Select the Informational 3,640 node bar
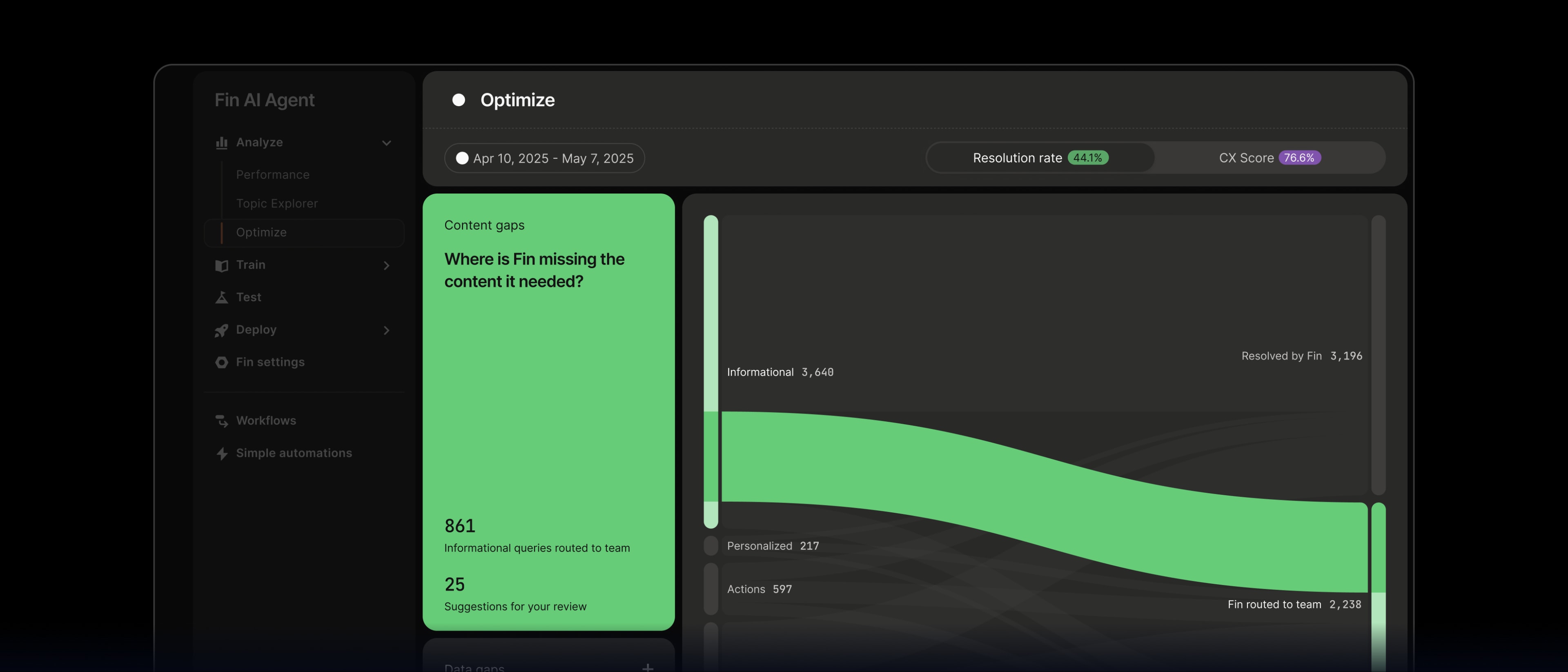 [x=711, y=371]
